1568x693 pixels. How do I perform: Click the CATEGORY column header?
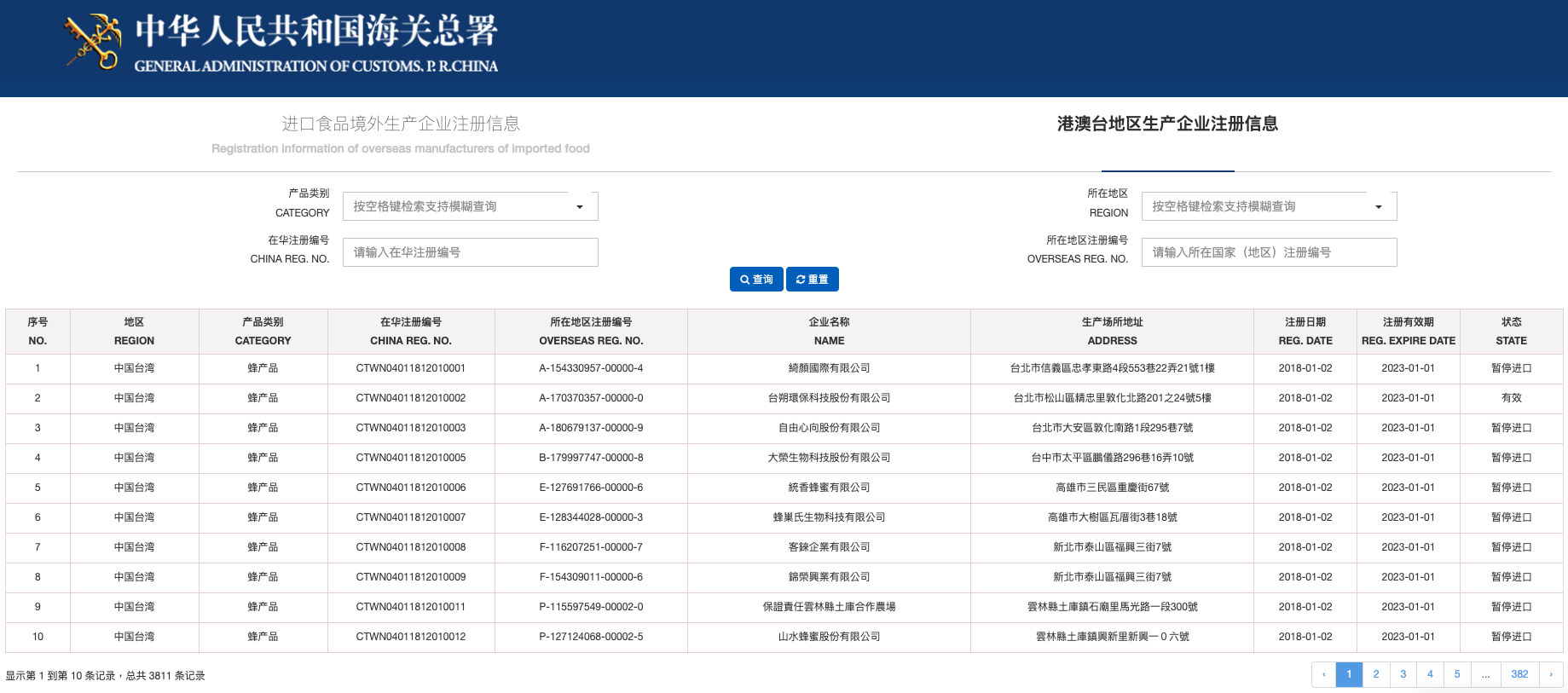[x=263, y=332]
